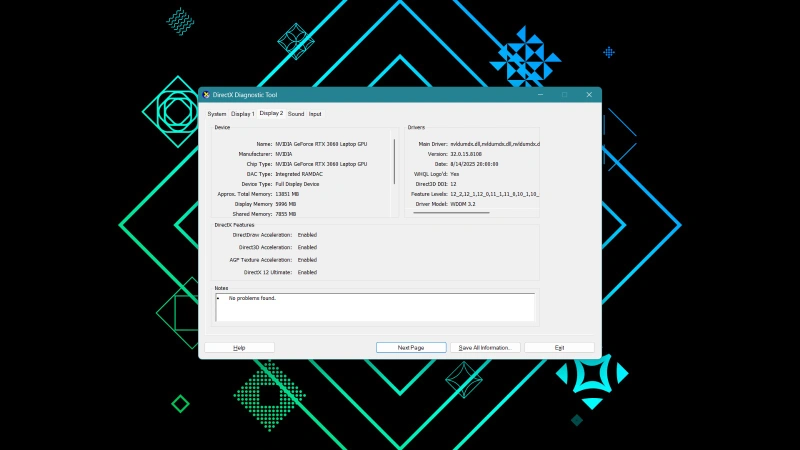Click the Feature Levels value text
Screen dimensions: 800x450
pyautogui.click(x=494, y=194)
